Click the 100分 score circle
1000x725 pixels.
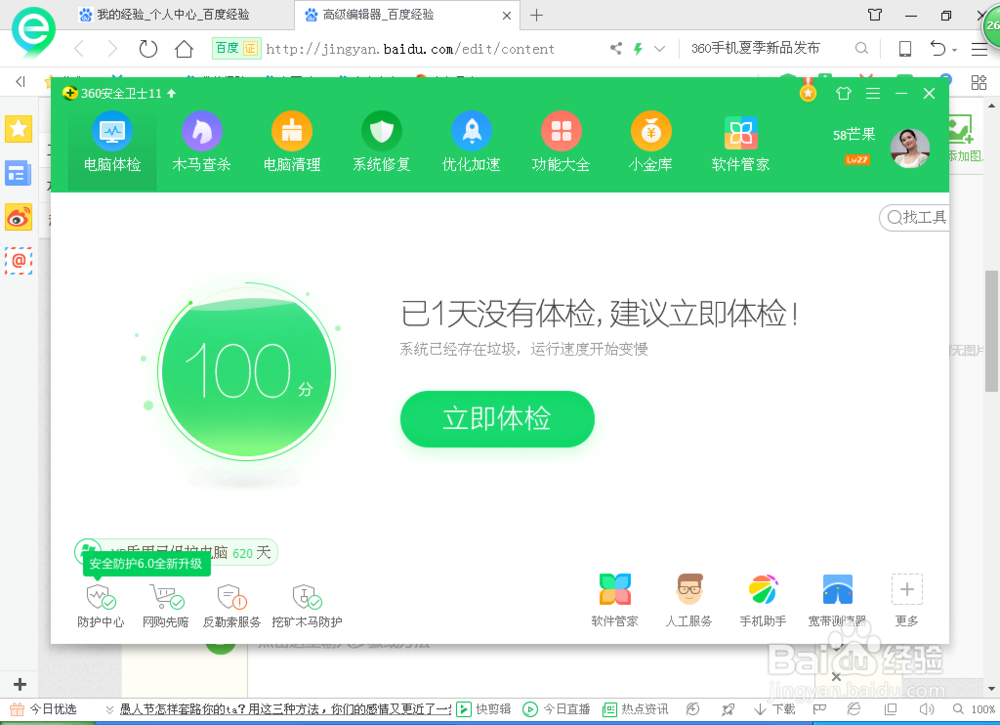247,371
